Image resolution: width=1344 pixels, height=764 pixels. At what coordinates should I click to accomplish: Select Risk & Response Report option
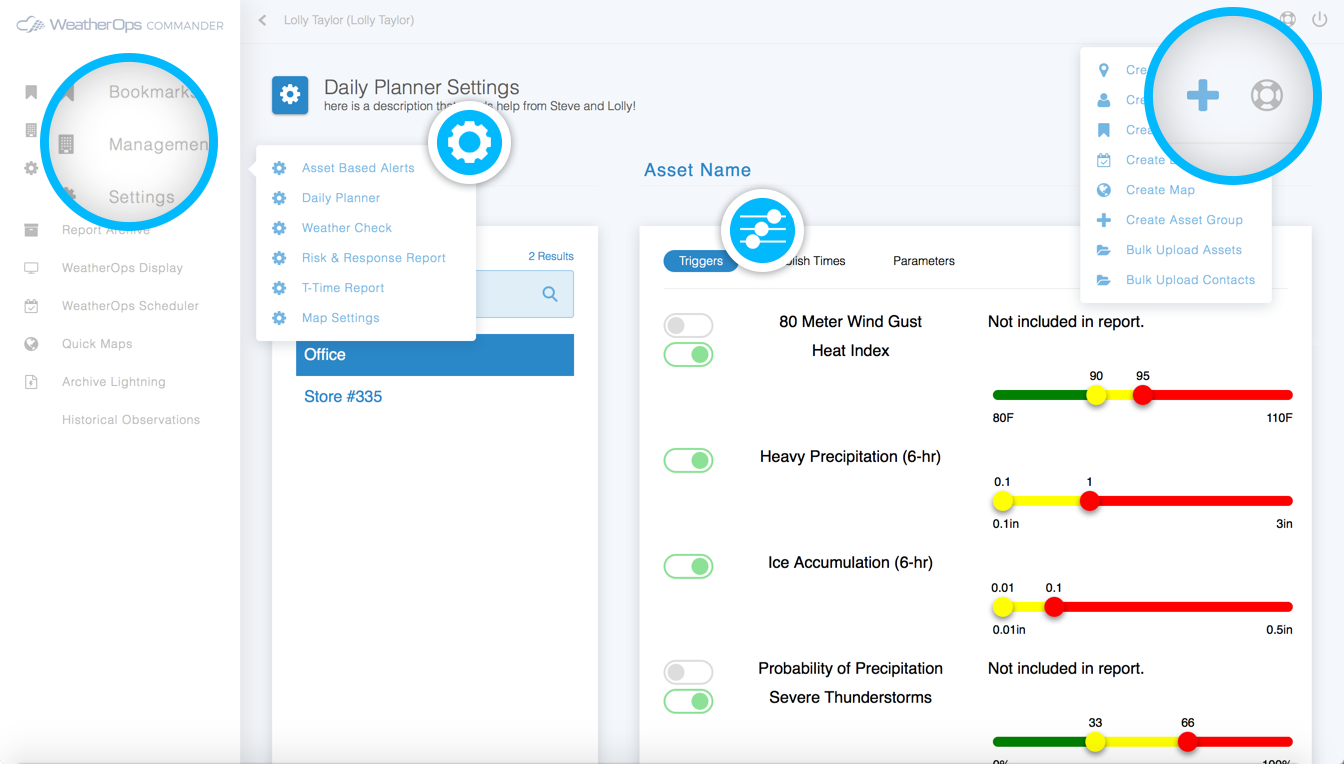click(374, 258)
